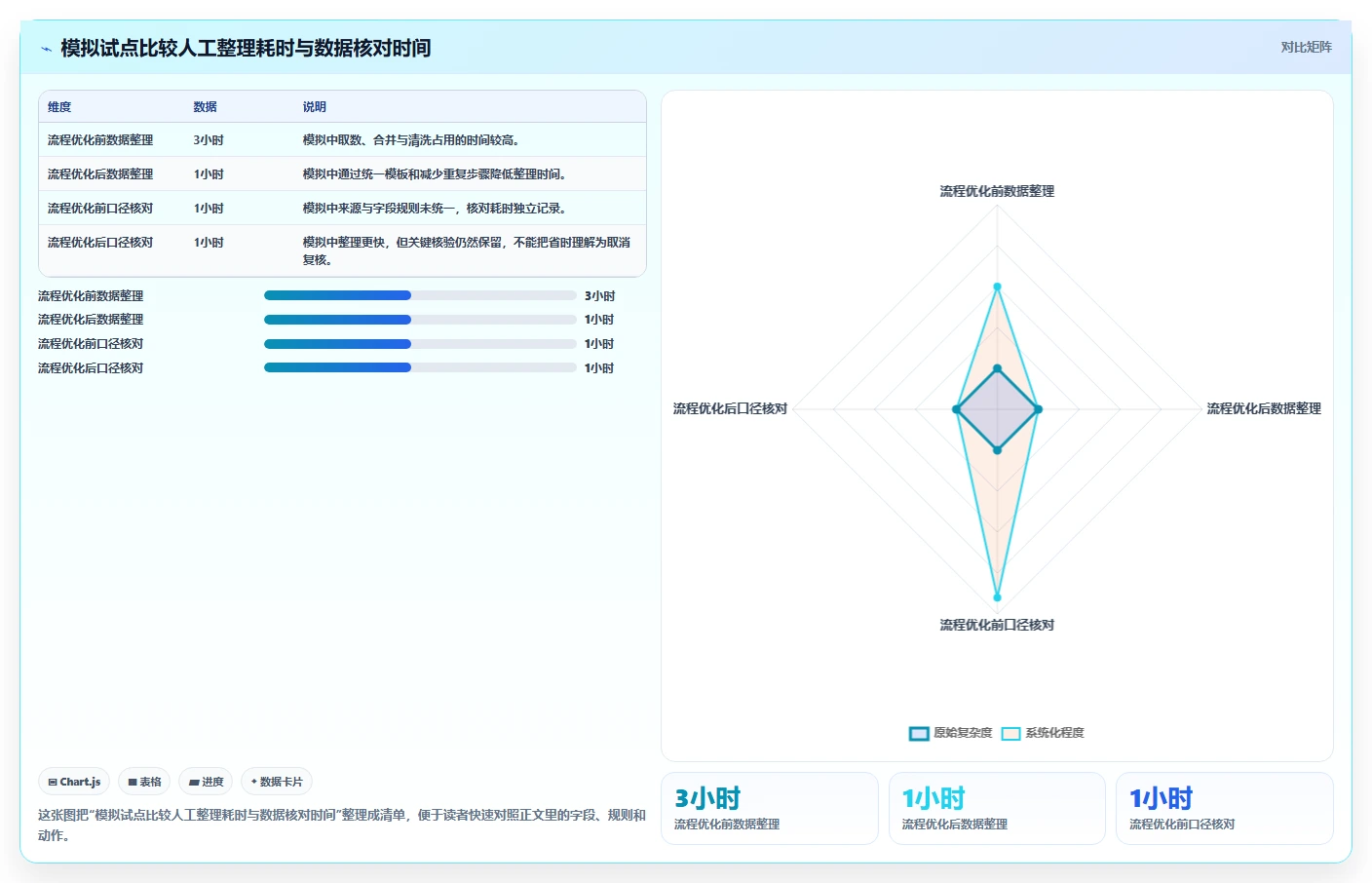Click radar axis label 流程优化后口径核对 at left
The height and width of the screenshot is (883, 1372).
point(730,408)
